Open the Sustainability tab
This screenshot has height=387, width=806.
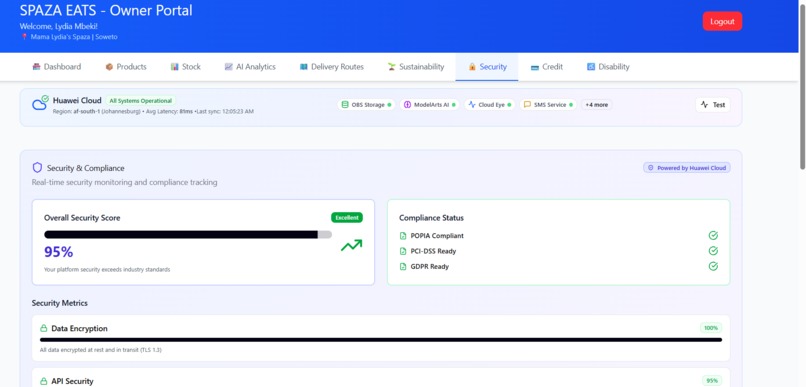[x=416, y=67]
